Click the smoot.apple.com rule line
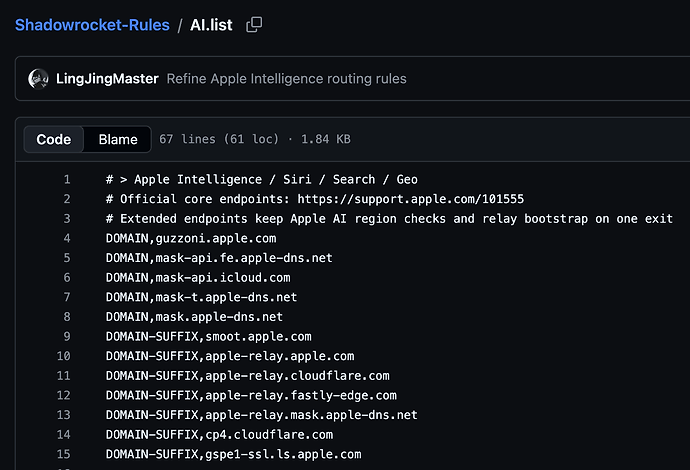The height and width of the screenshot is (470, 690). (x=209, y=337)
